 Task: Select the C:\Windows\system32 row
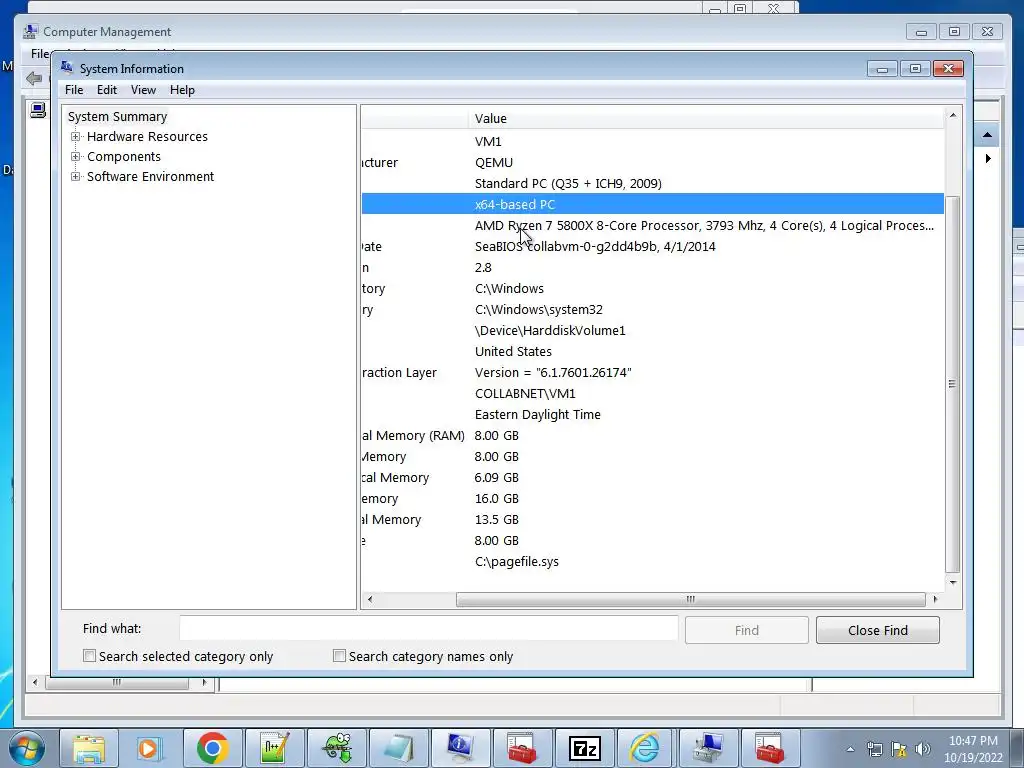(x=652, y=309)
